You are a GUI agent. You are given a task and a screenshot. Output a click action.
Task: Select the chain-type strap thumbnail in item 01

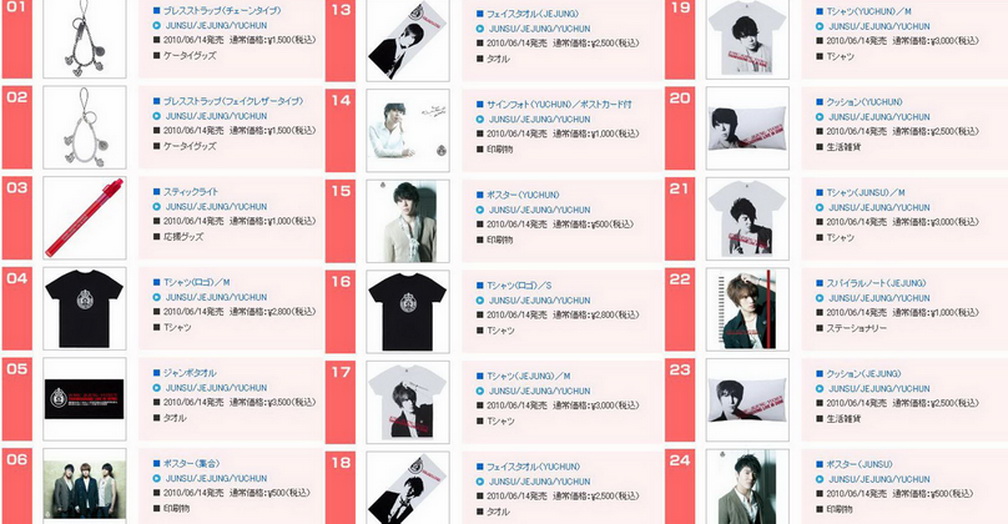[85, 37]
